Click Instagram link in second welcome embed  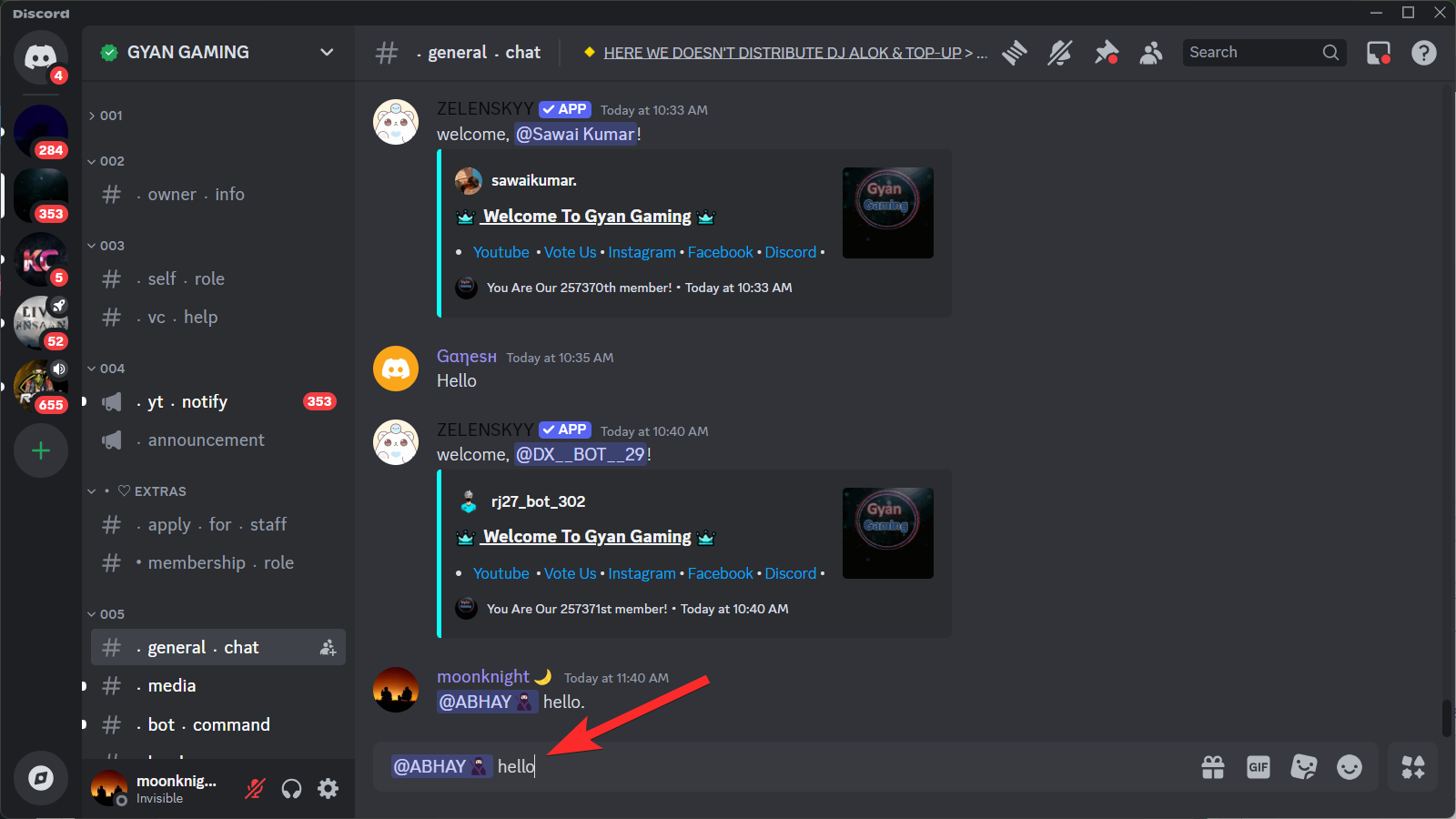(x=642, y=574)
